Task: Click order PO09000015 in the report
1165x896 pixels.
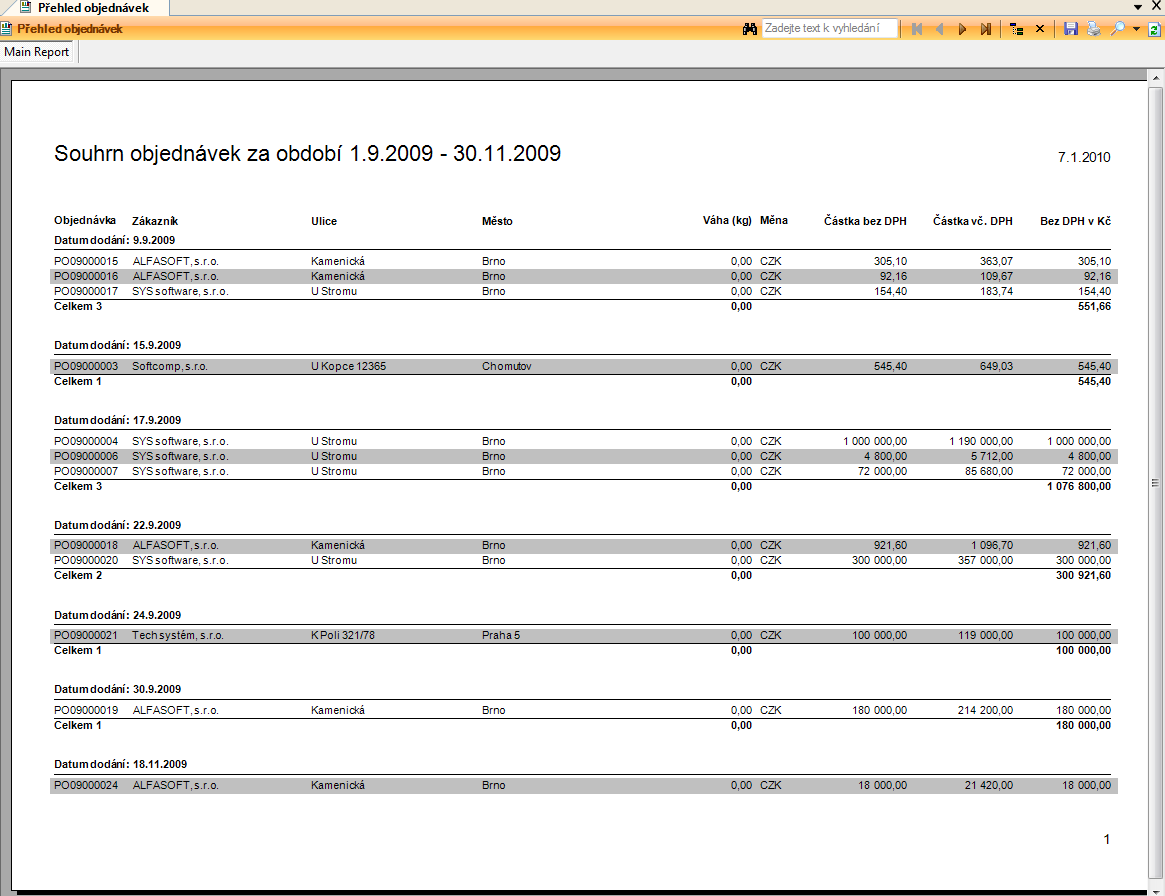Action: pyautogui.click(x=86, y=261)
